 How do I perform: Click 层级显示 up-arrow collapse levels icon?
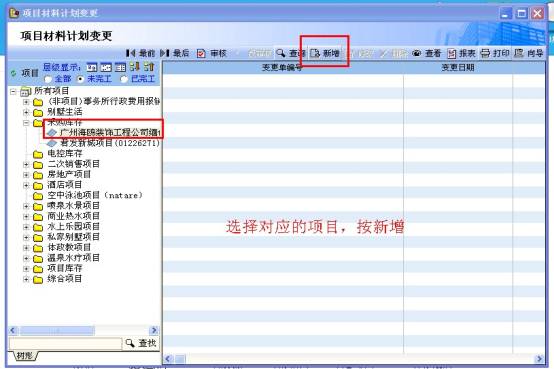pyautogui.click(x=149, y=66)
